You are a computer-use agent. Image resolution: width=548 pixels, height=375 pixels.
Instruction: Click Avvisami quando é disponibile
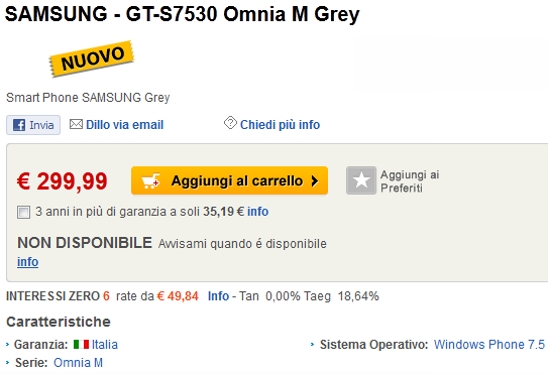pyautogui.click(x=242, y=244)
